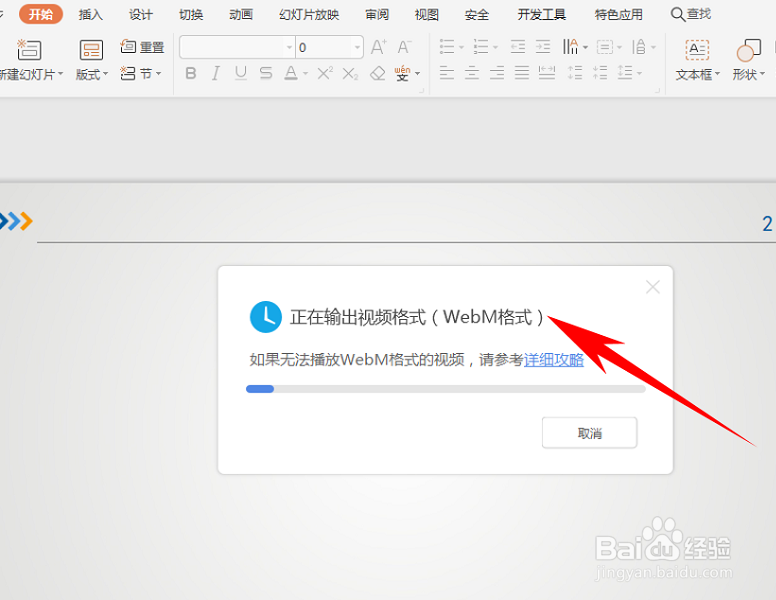Open the 详细攻略 detailed guide link
Image resolution: width=776 pixels, height=600 pixels.
coord(554,360)
